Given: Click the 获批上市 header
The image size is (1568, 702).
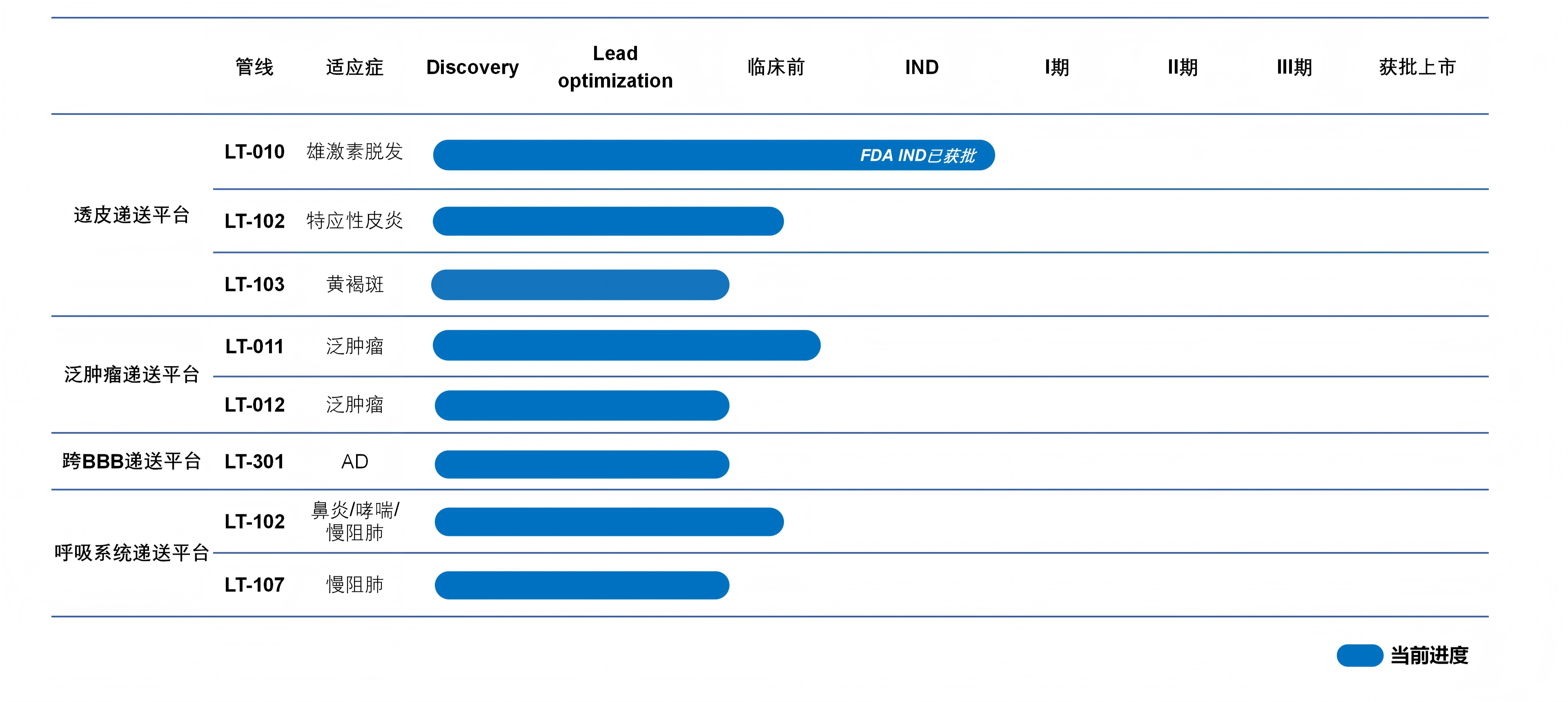Looking at the screenshot, I should point(1417,67).
